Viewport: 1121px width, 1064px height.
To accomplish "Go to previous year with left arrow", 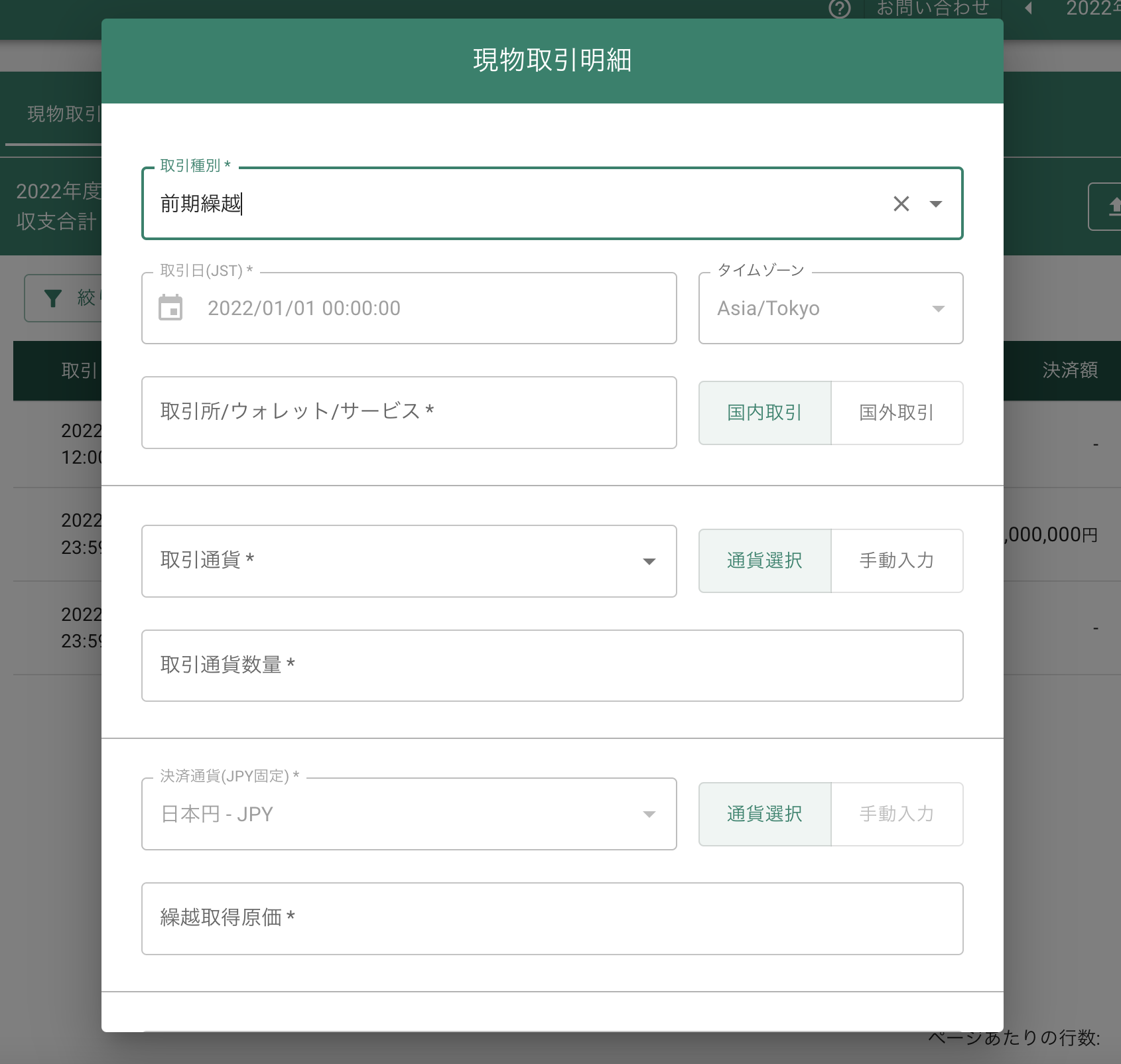I will click(1028, 8).
